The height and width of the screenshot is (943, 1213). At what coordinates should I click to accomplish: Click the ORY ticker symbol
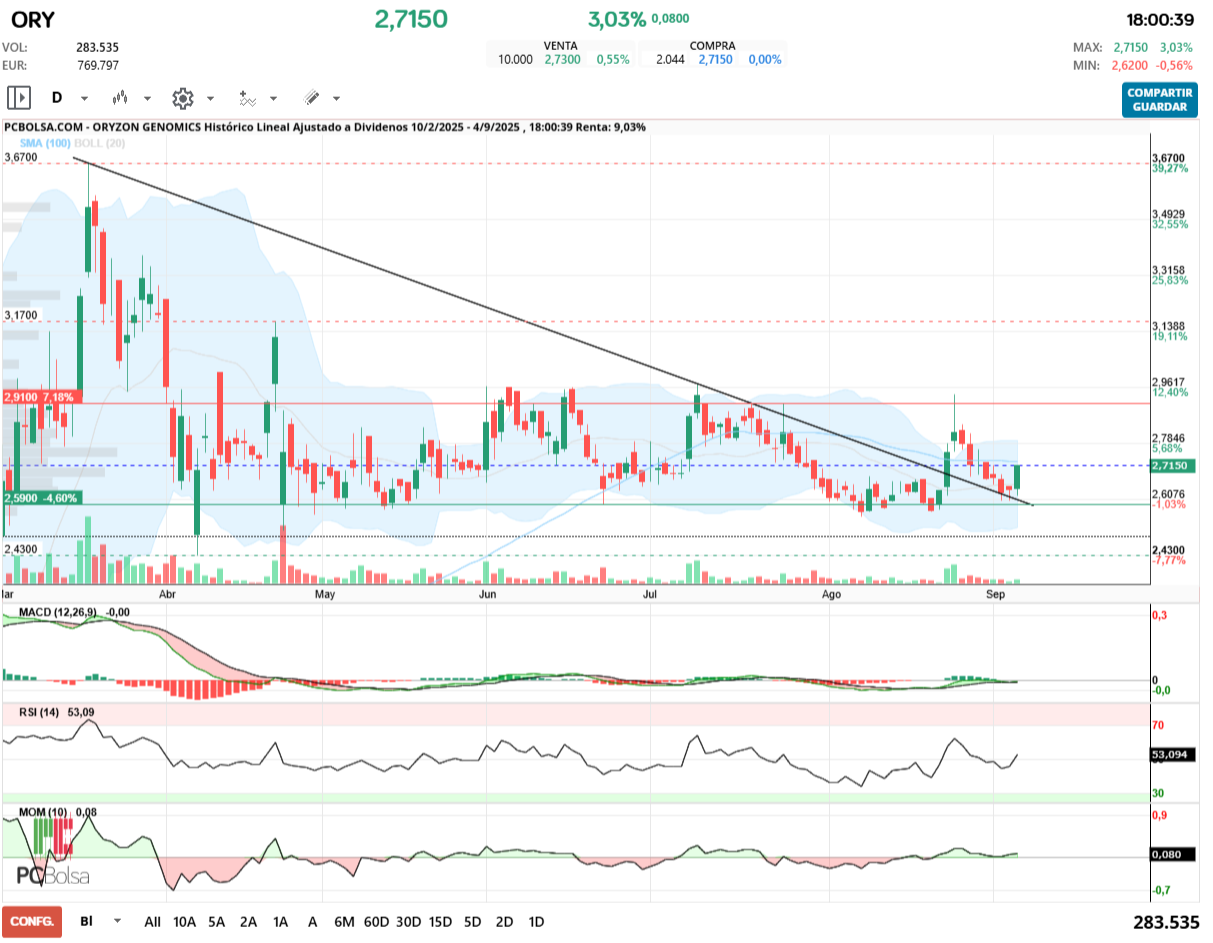click(33, 20)
